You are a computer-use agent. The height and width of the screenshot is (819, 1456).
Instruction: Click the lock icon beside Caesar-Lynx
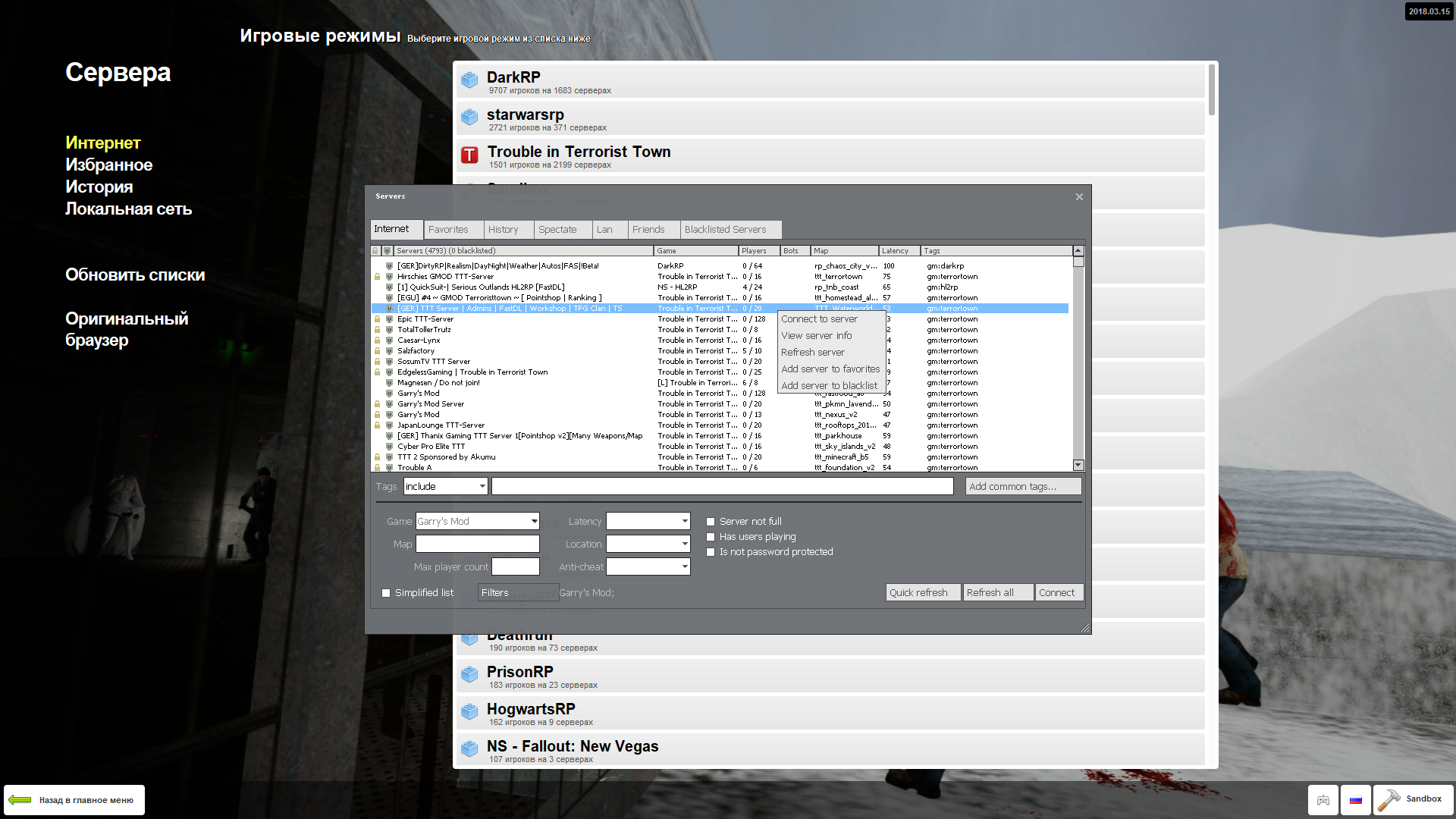pos(377,340)
